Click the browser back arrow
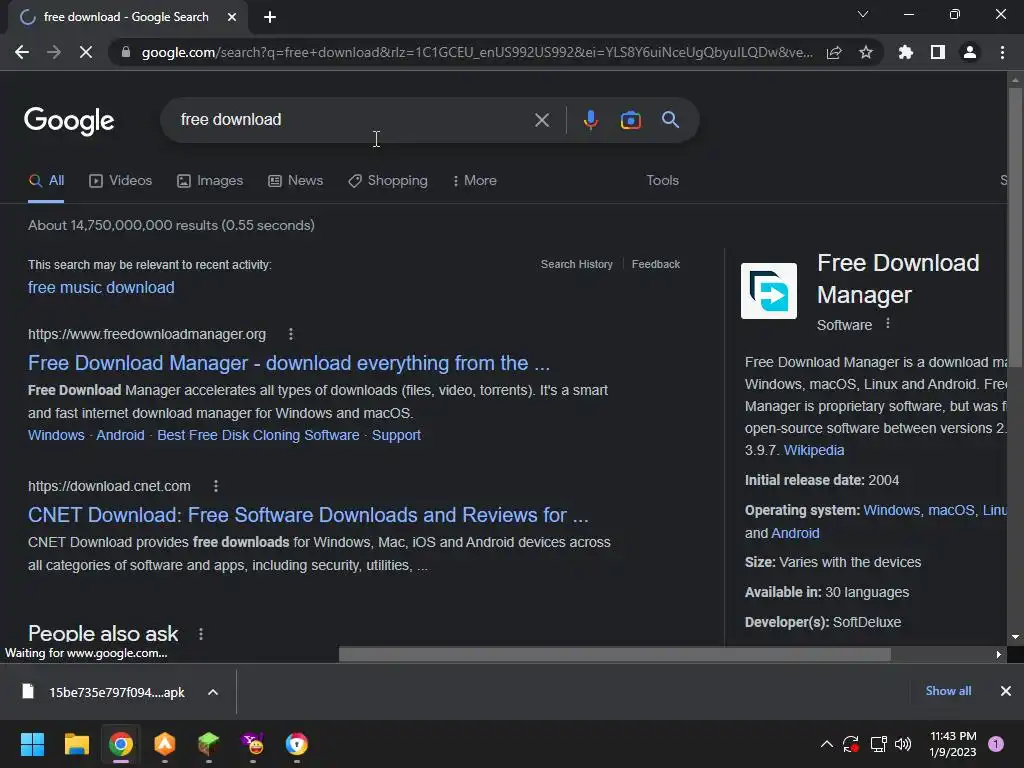1024x768 pixels. click(22, 52)
